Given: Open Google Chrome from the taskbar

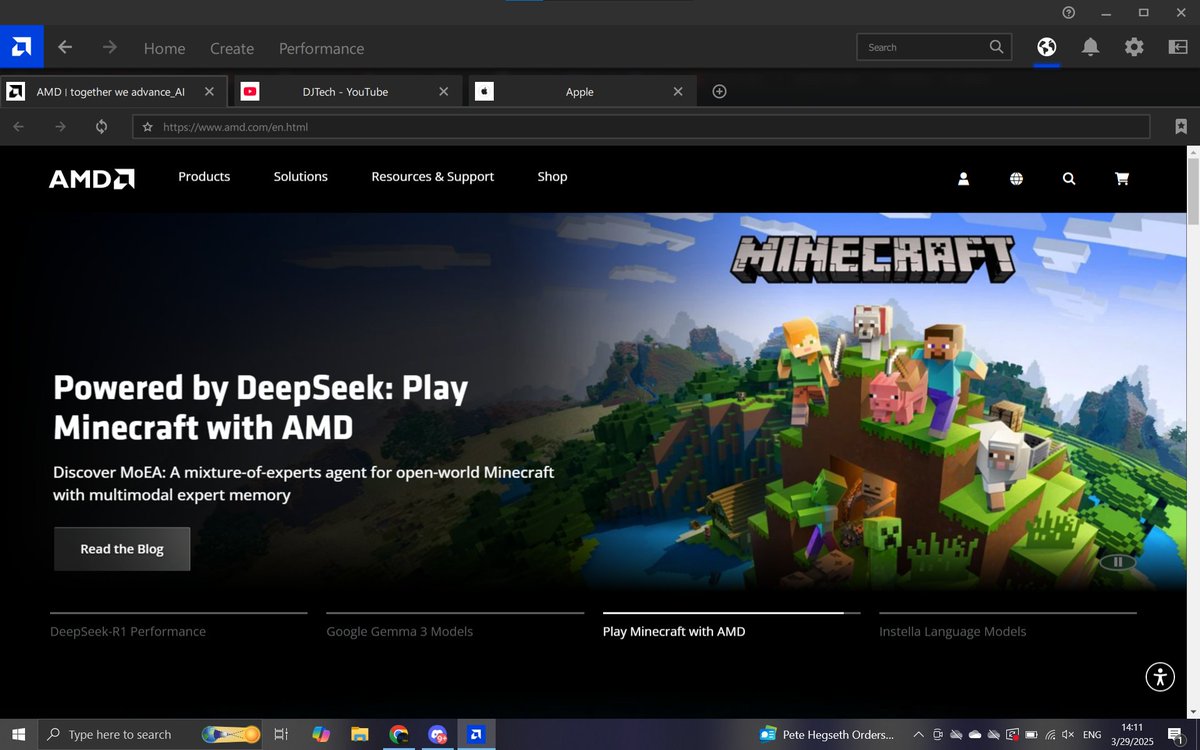Looking at the screenshot, I should (x=398, y=734).
